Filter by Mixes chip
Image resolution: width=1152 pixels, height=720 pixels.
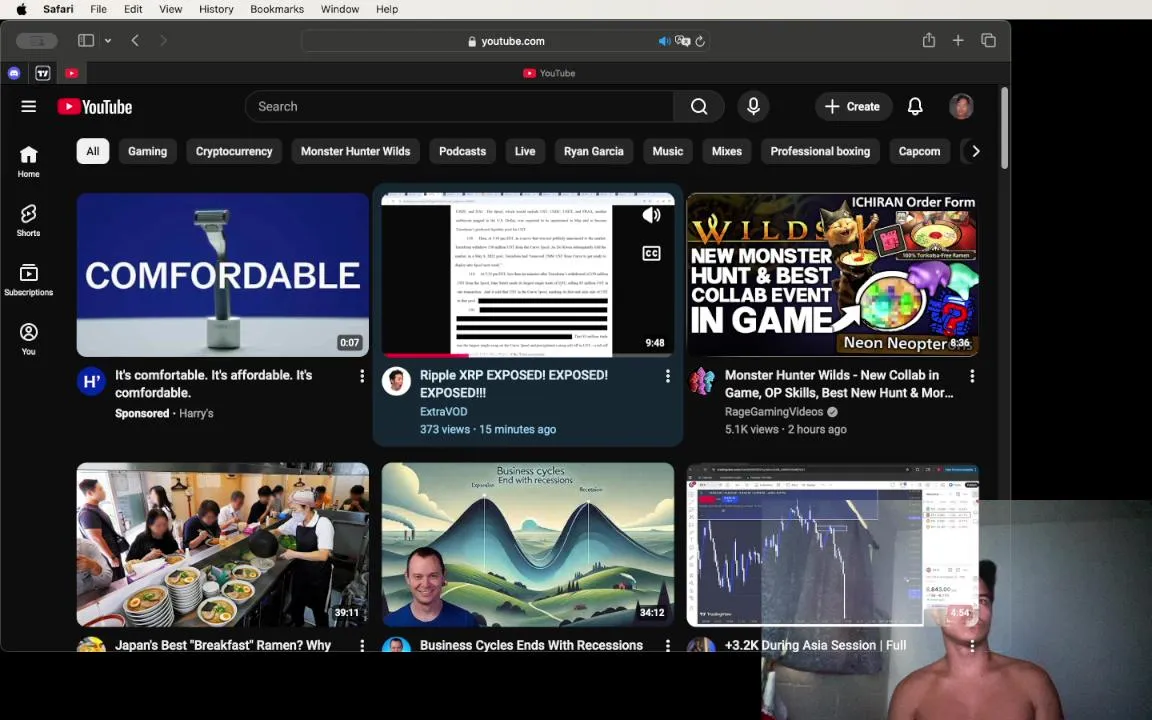click(x=727, y=151)
